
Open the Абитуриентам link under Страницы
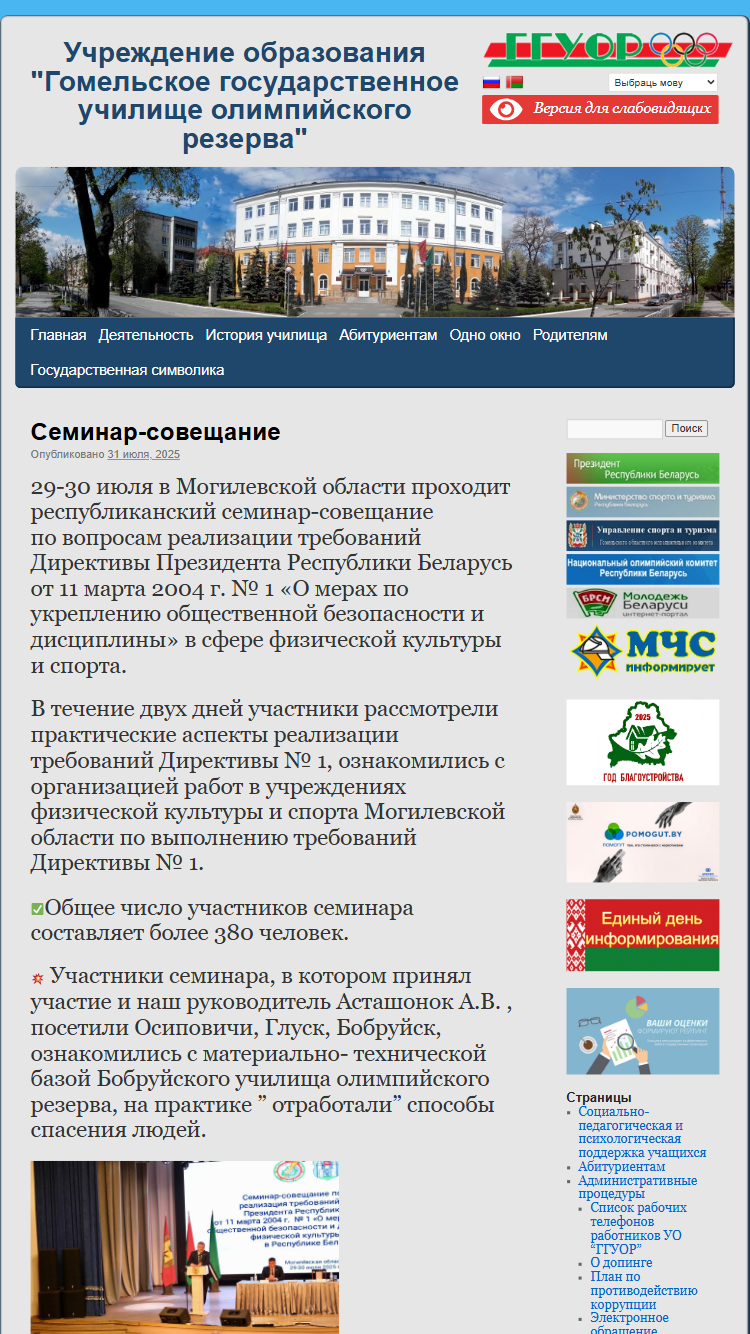click(x=621, y=1167)
